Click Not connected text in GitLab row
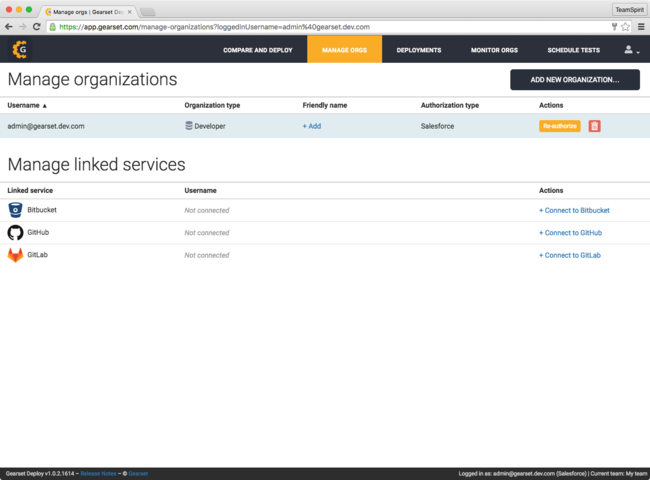The width and height of the screenshot is (650, 480). click(x=207, y=255)
